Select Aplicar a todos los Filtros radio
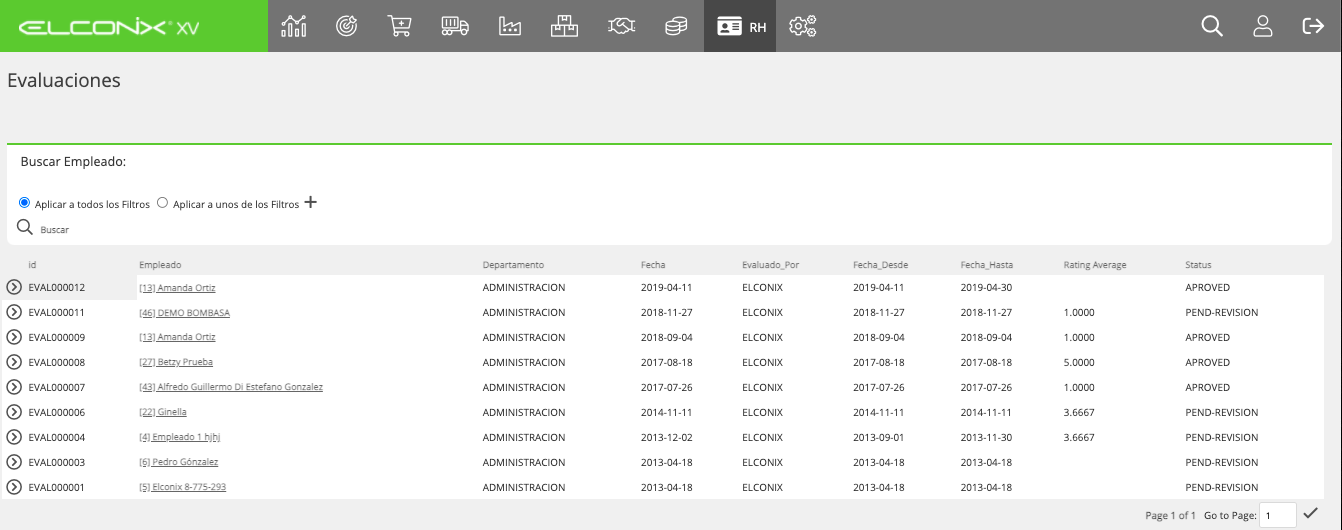The width and height of the screenshot is (1342, 530). pos(25,202)
